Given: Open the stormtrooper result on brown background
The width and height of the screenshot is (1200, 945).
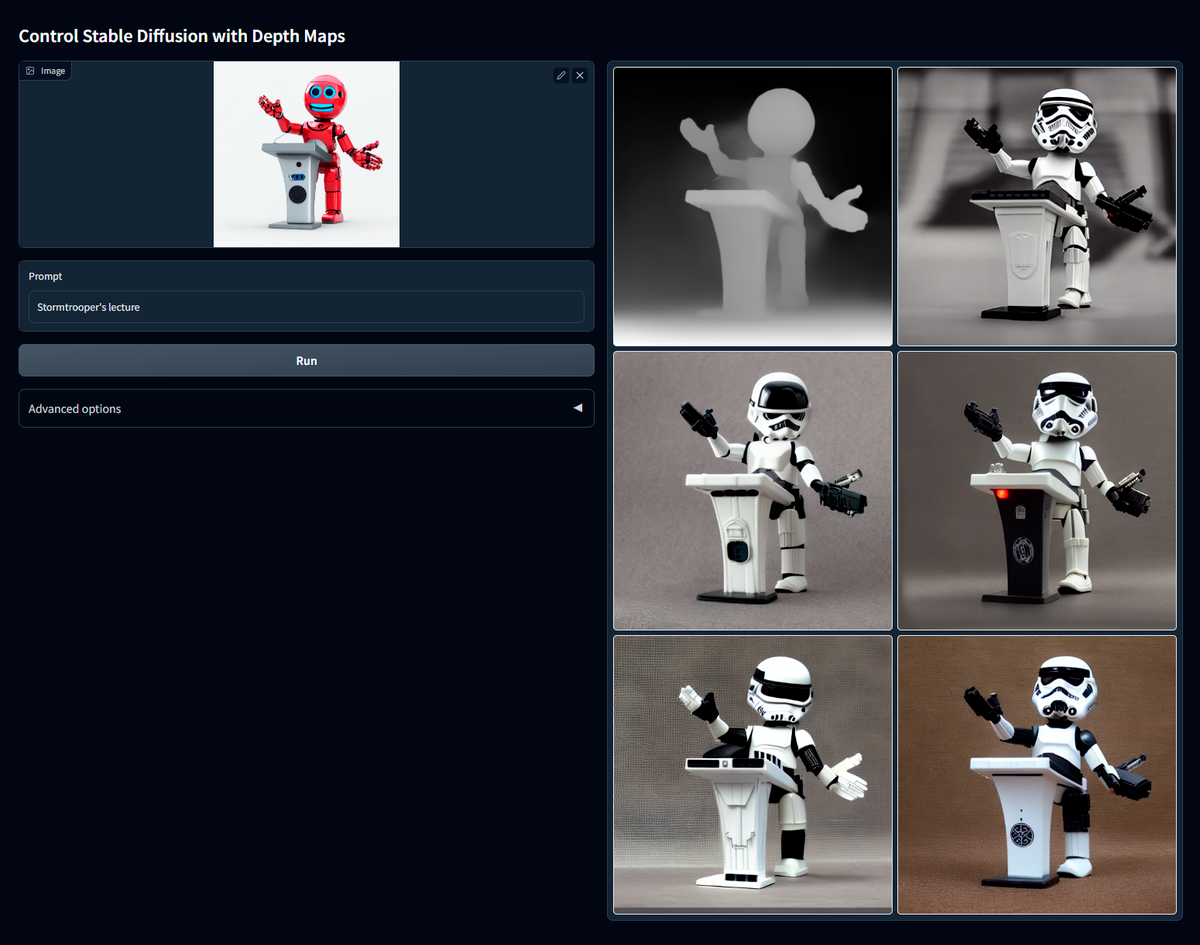Looking at the screenshot, I should pyautogui.click(x=1037, y=774).
